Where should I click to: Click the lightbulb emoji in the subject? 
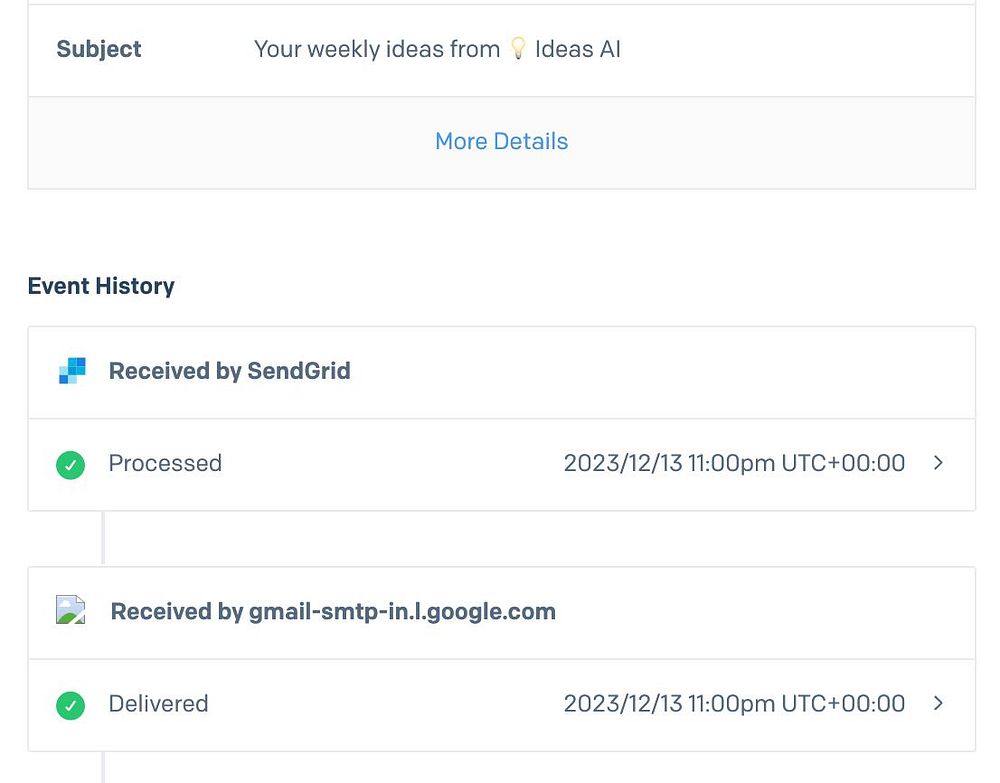point(518,49)
